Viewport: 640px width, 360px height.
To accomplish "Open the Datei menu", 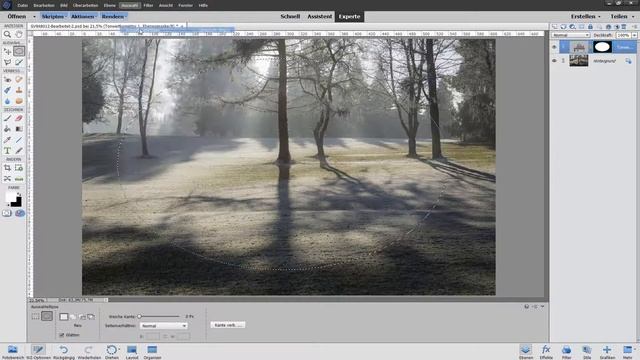I will [22, 5].
